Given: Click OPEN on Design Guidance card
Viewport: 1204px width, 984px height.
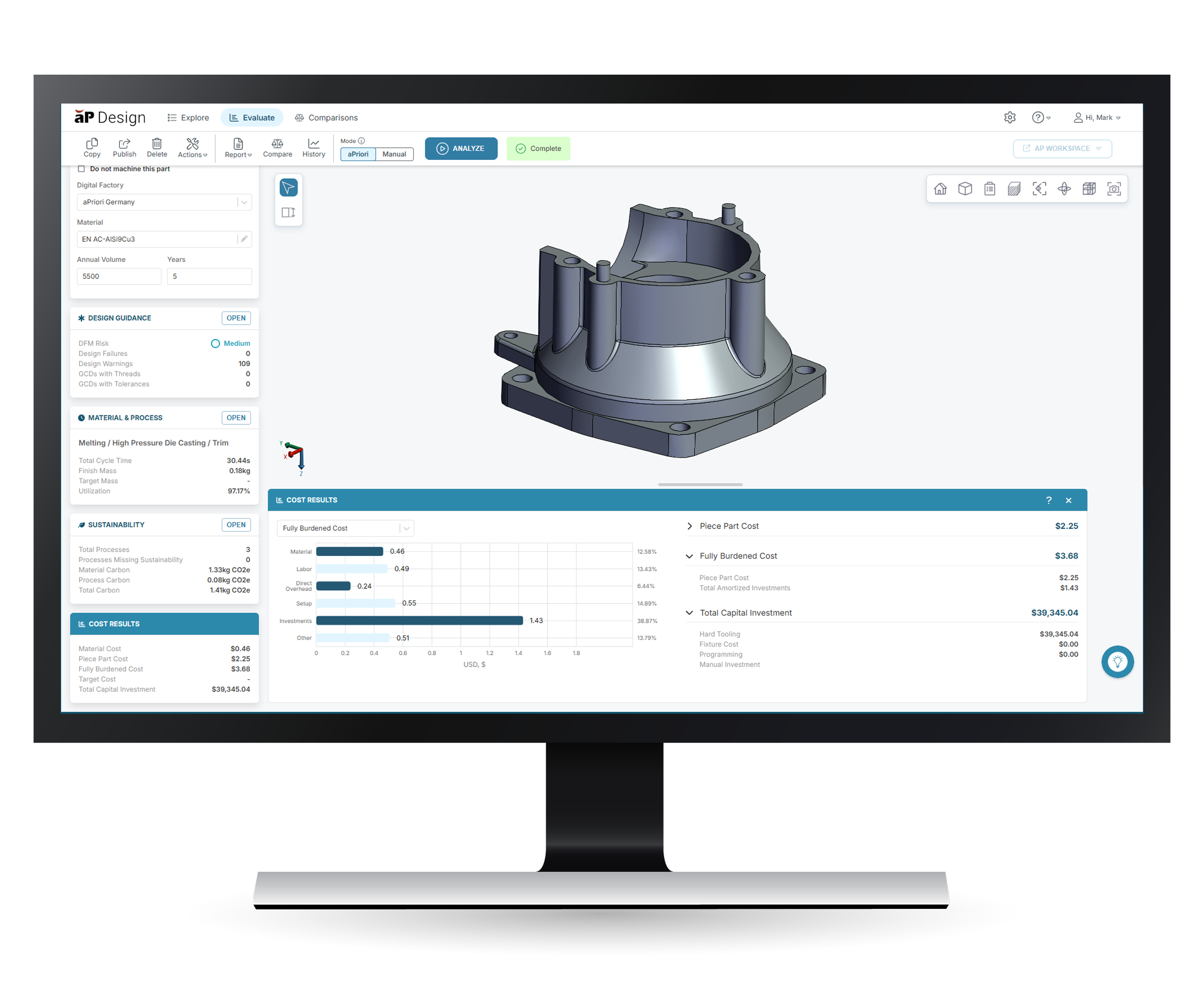Looking at the screenshot, I should point(236,318).
